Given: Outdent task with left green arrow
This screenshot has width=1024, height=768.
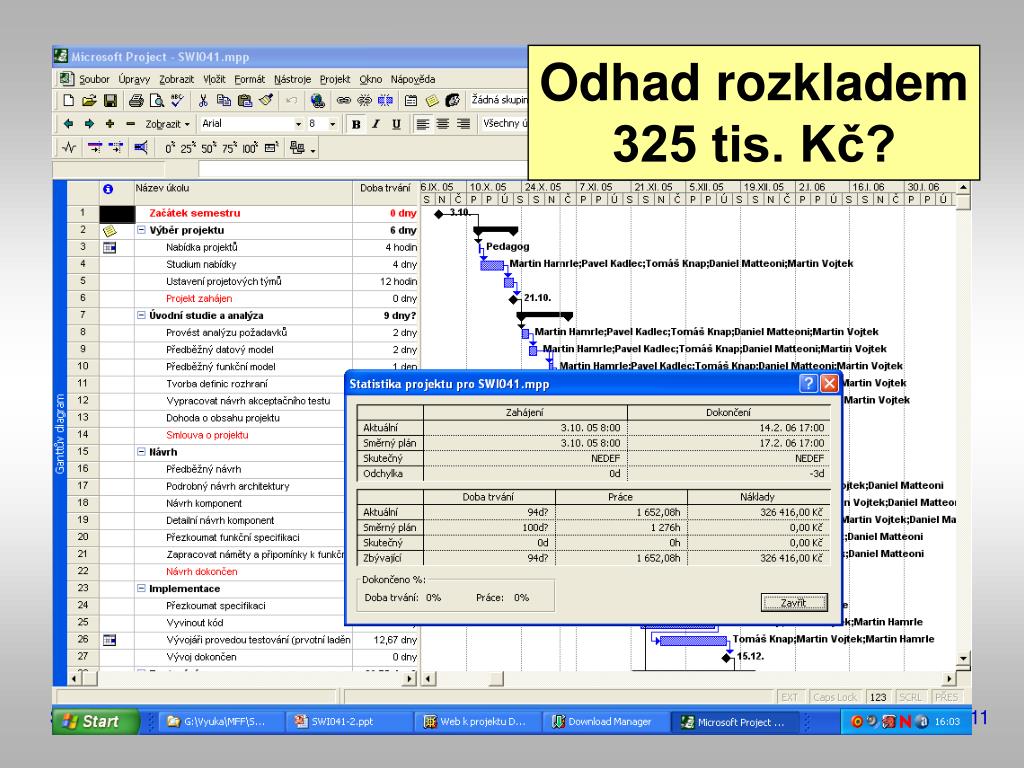Looking at the screenshot, I should click(x=68, y=123).
